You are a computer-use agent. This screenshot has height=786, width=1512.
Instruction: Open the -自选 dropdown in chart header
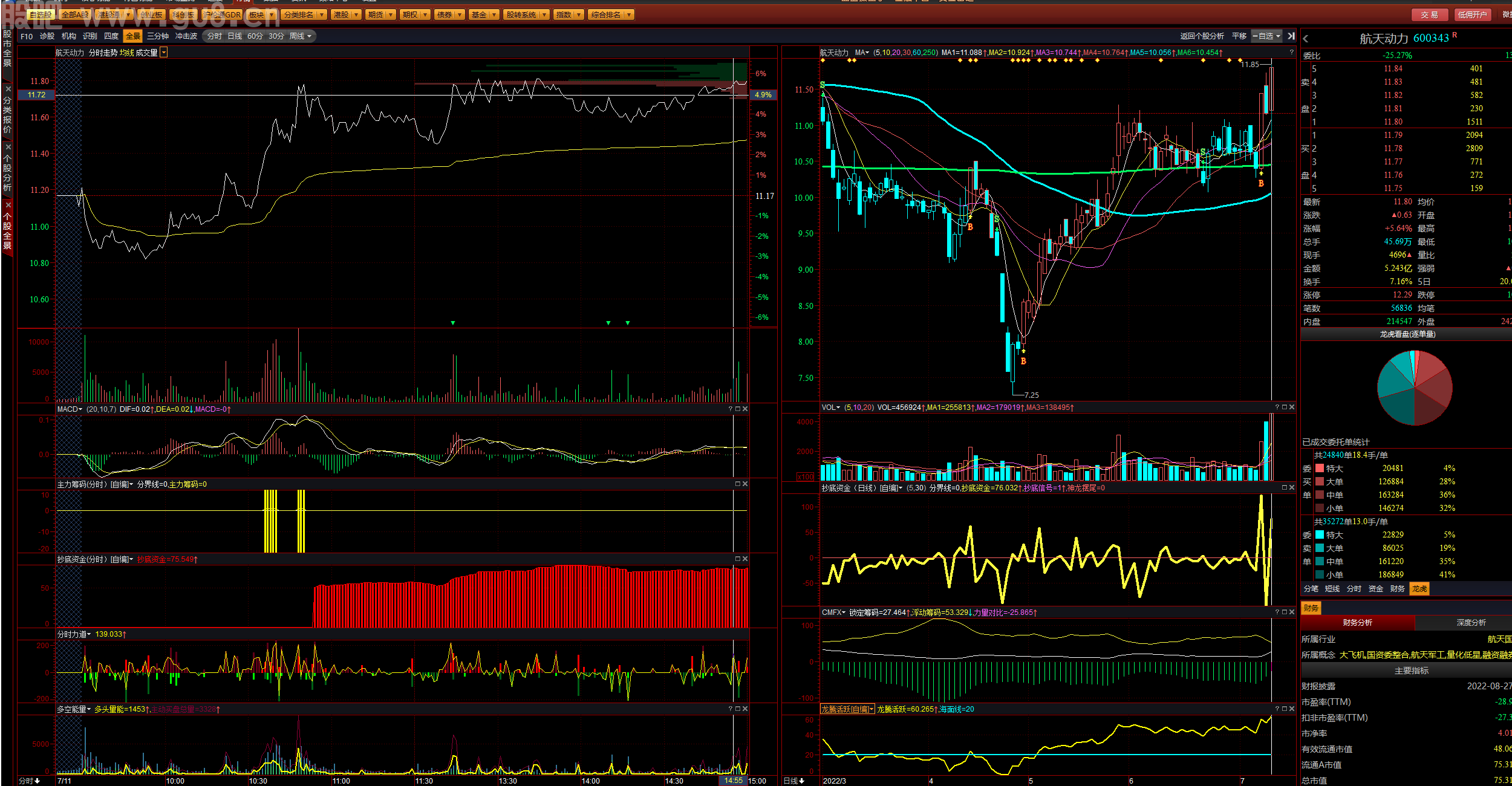(x=1266, y=36)
